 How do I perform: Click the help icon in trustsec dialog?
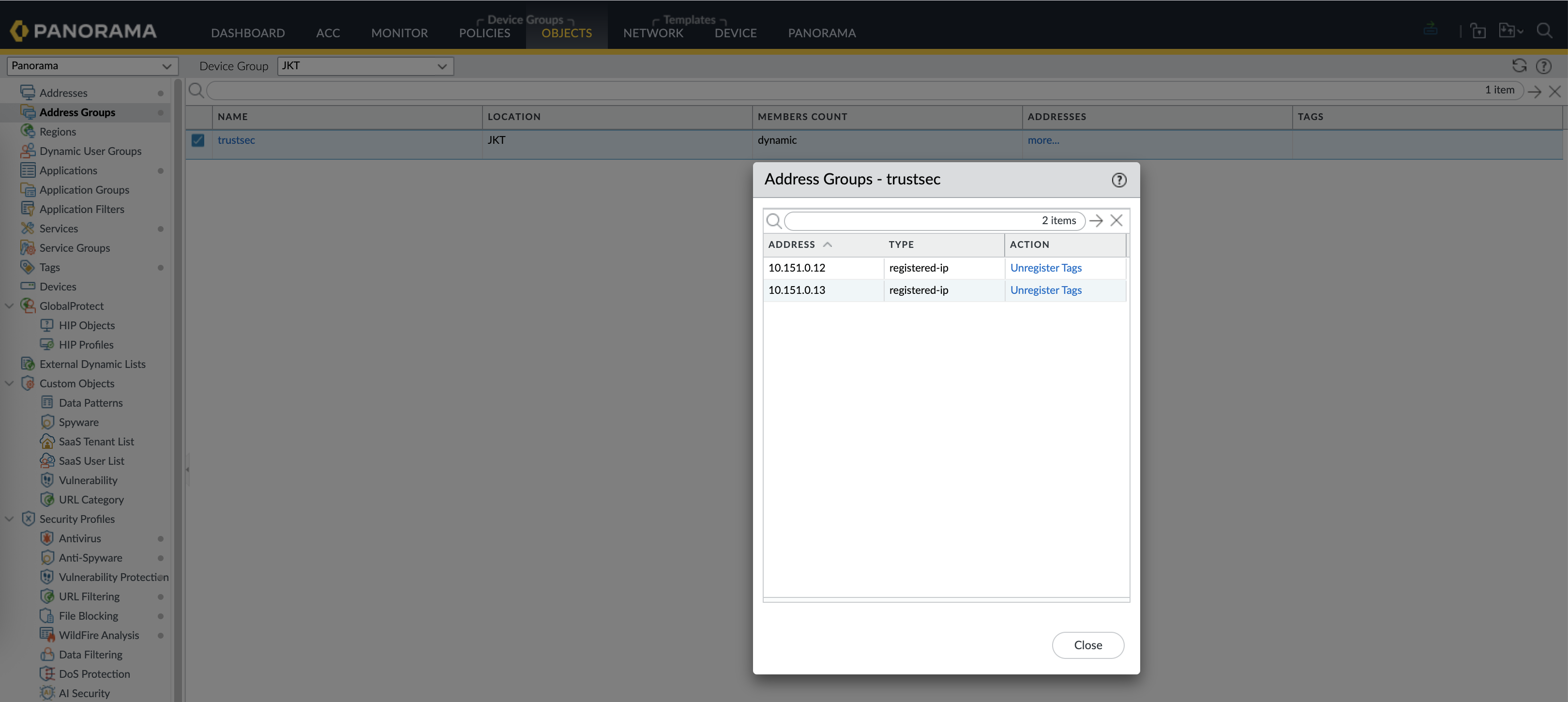coord(1118,180)
